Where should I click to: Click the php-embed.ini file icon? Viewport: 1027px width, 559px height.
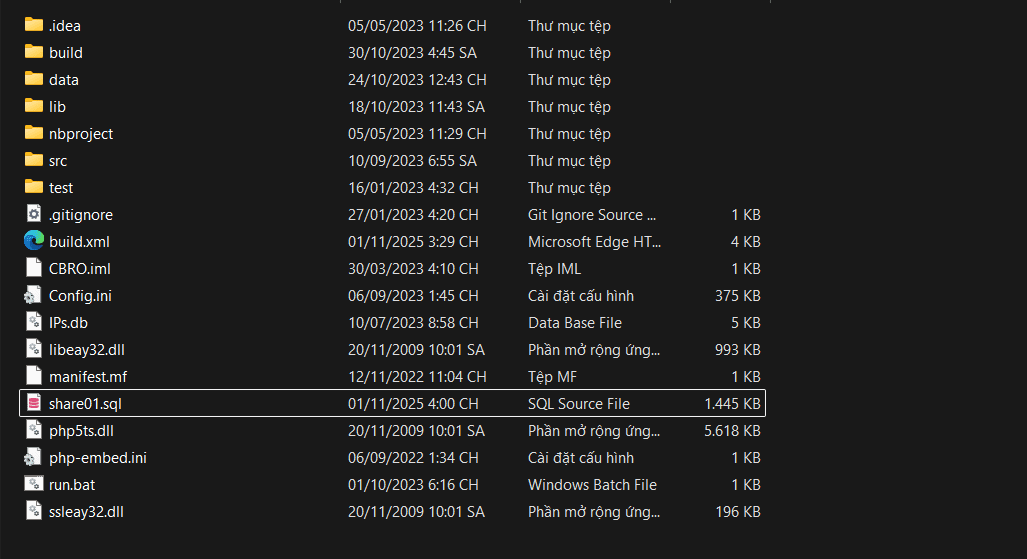click(33, 457)
